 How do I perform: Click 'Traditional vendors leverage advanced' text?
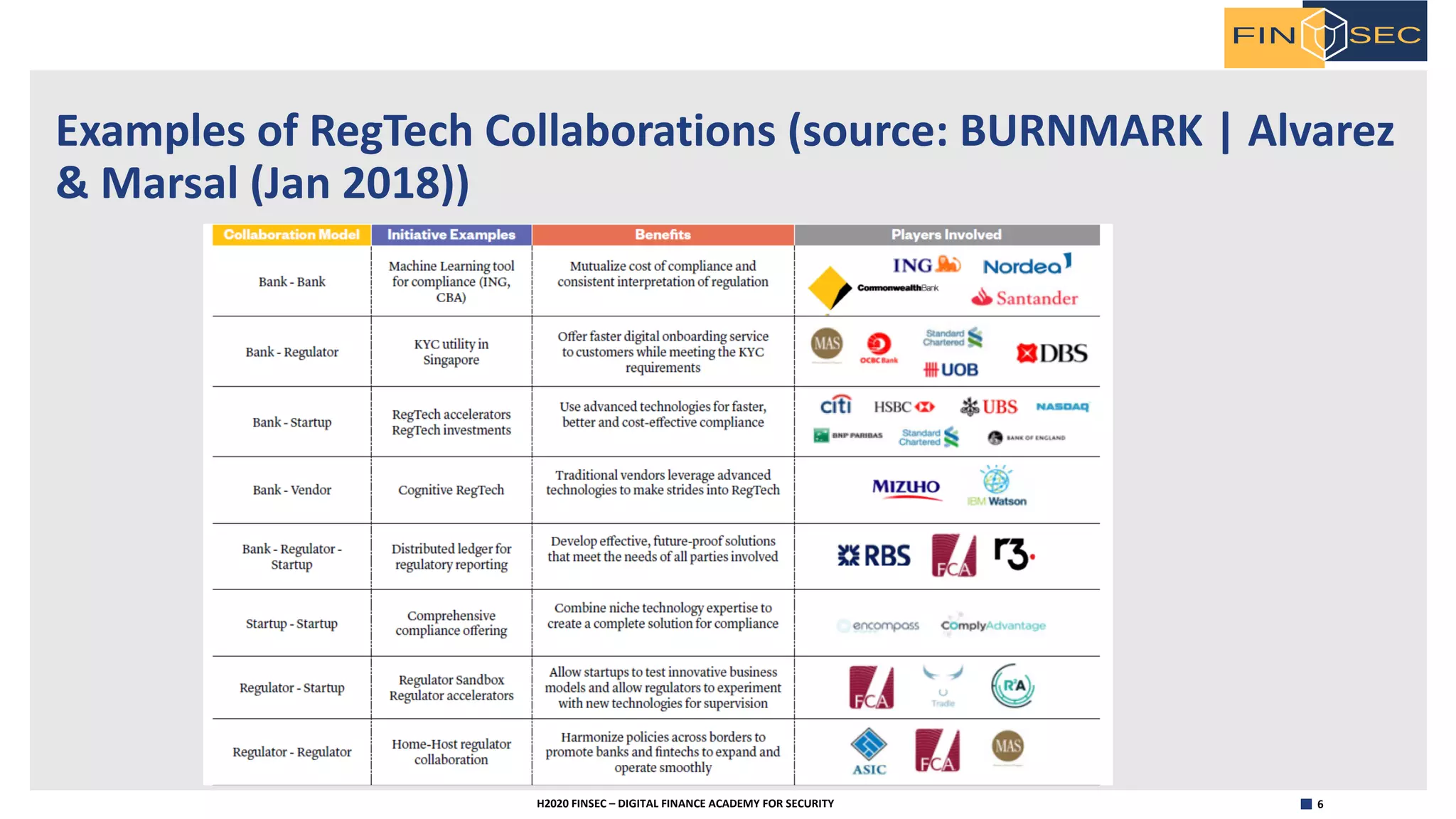(x=663, y=483)
